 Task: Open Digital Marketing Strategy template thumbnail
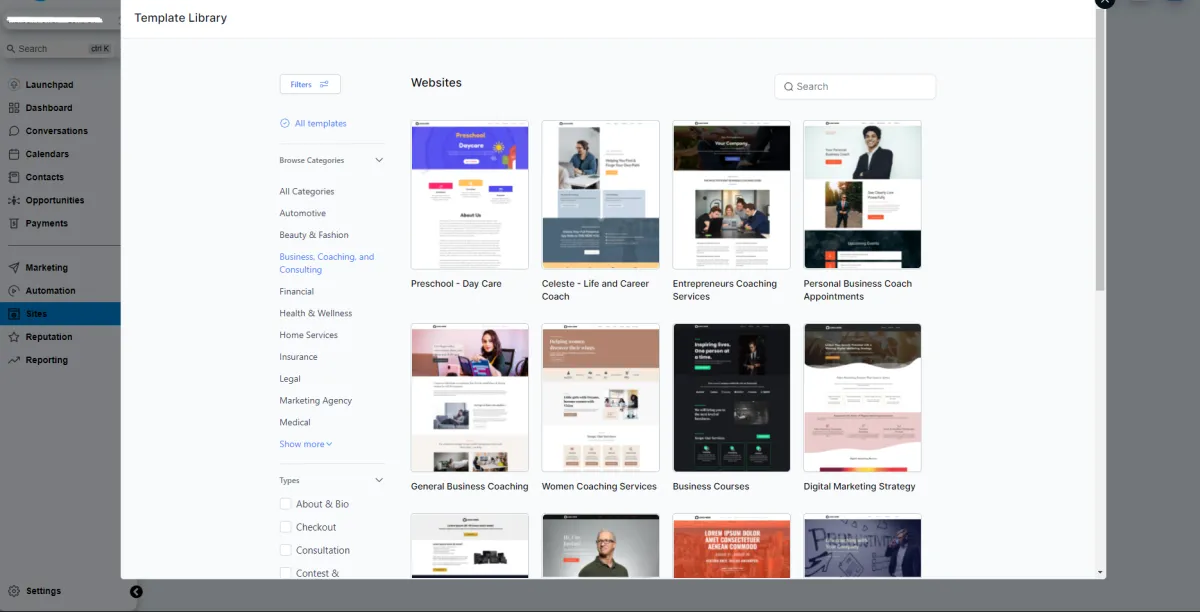pyautogui.click(x=863, y=397)
